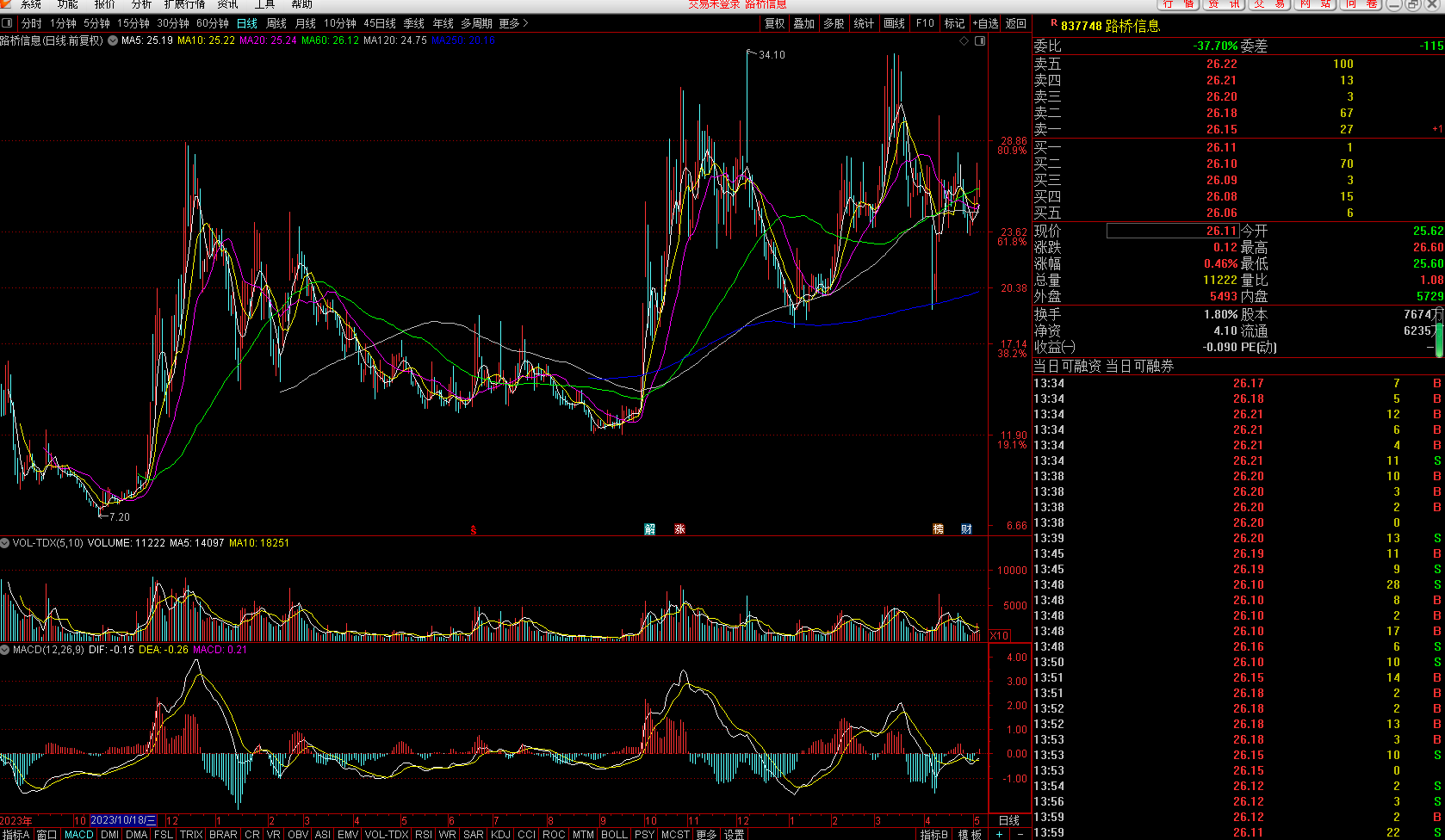Screen dimensions: 1445x840
Task: Open the 财 event marker on timeline
Action: (x=967, y=529)
